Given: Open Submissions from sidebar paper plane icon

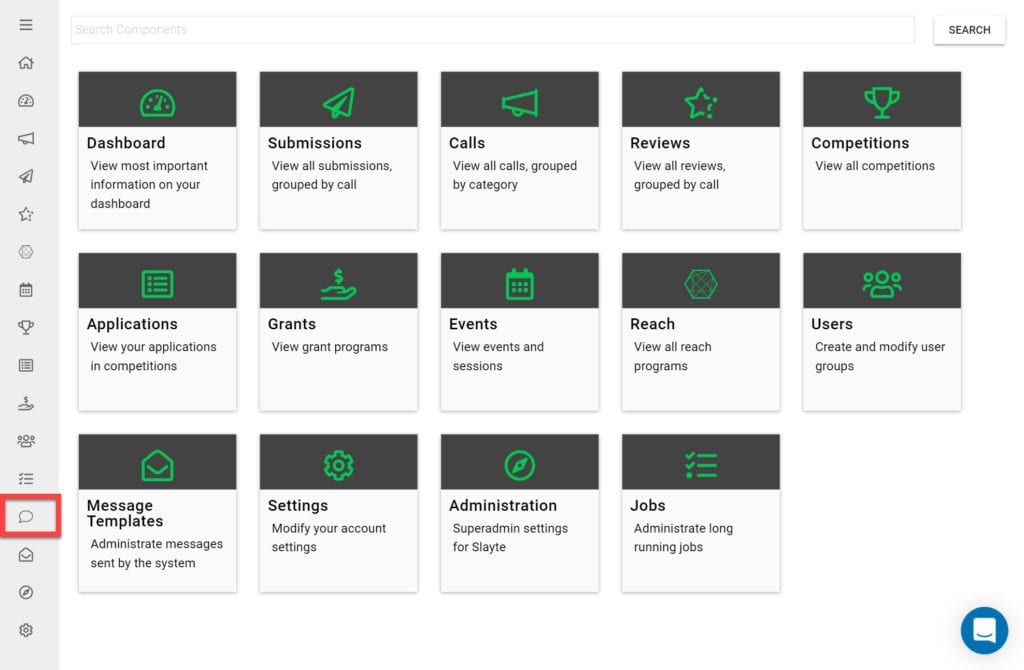Looking at the screenshot, I should coord(26,176).
